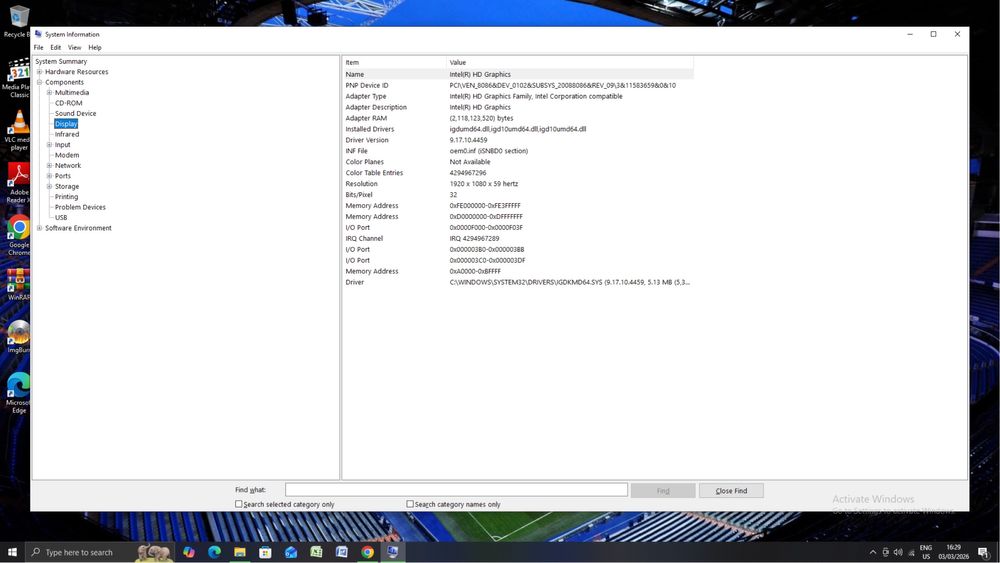Click System Information taskbar icon

(393, 552)
